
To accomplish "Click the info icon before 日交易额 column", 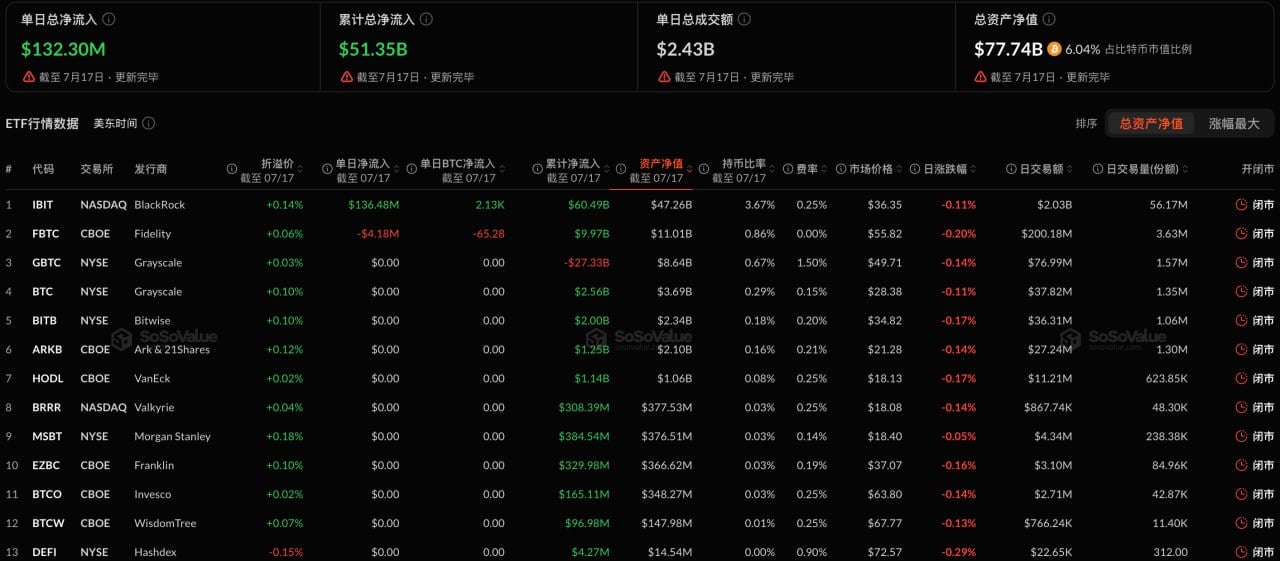I will [x=1012, y=169].
